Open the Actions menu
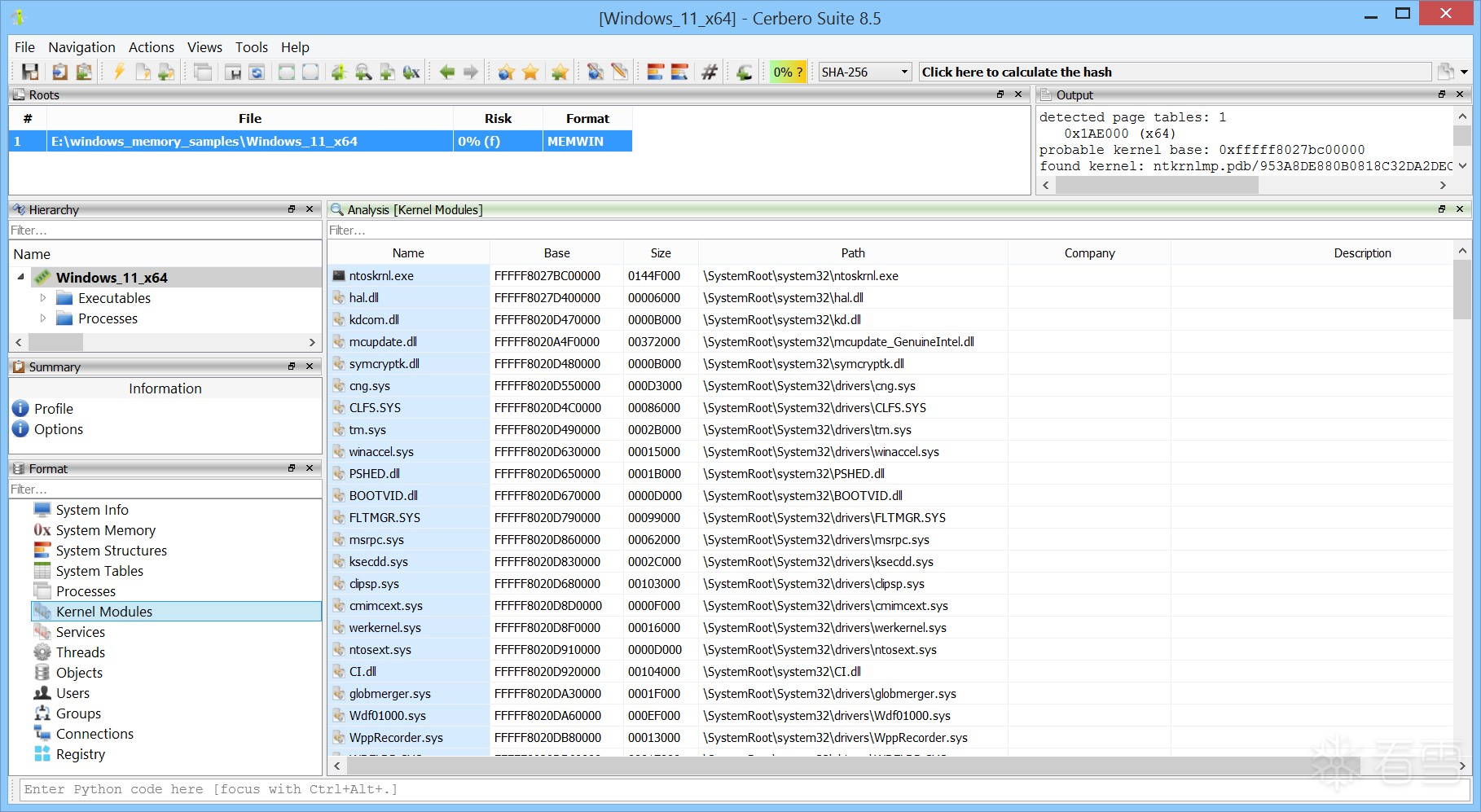The image size is (1481, 812). (x=152, y=47)
